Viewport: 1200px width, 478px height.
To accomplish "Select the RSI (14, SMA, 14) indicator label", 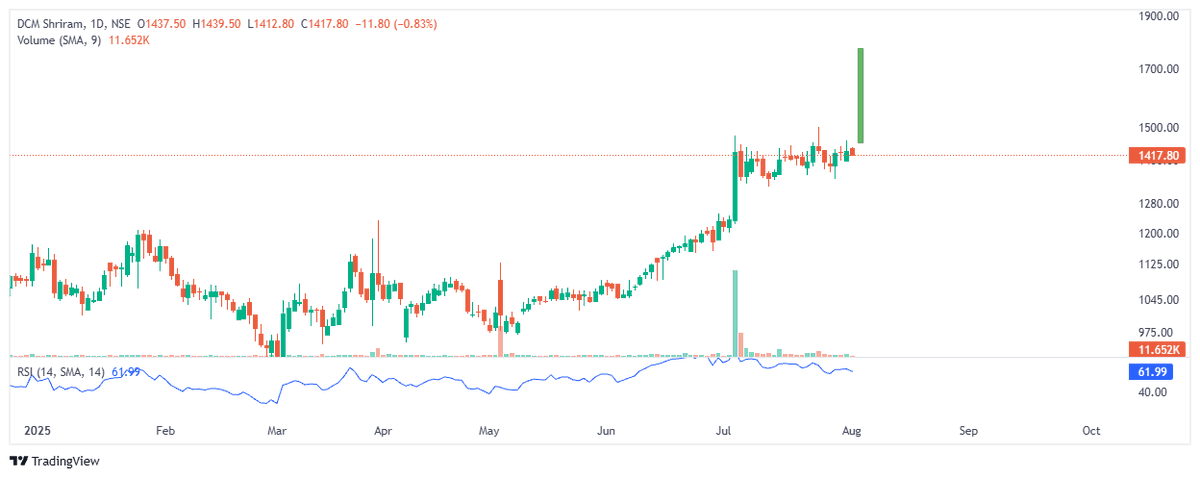I will point(62,372).
